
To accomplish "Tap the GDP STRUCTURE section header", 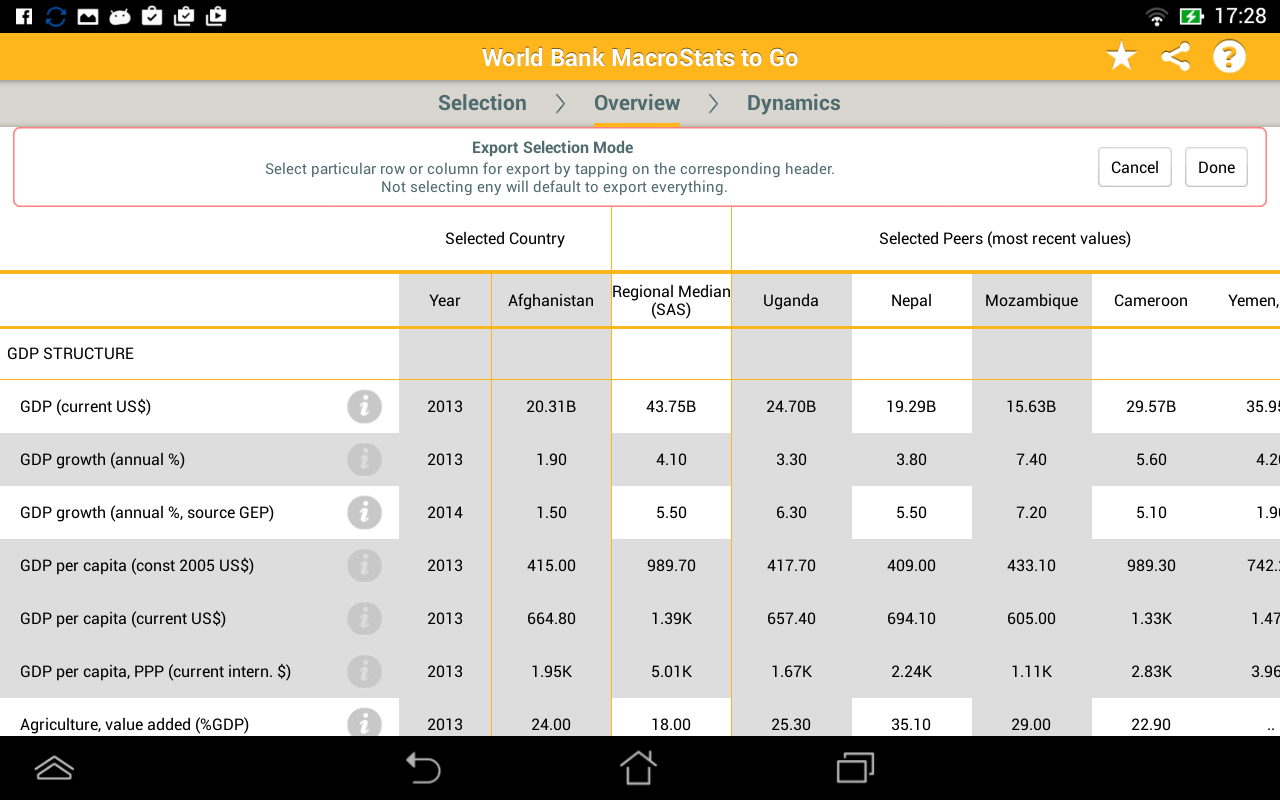I will 70,353.
